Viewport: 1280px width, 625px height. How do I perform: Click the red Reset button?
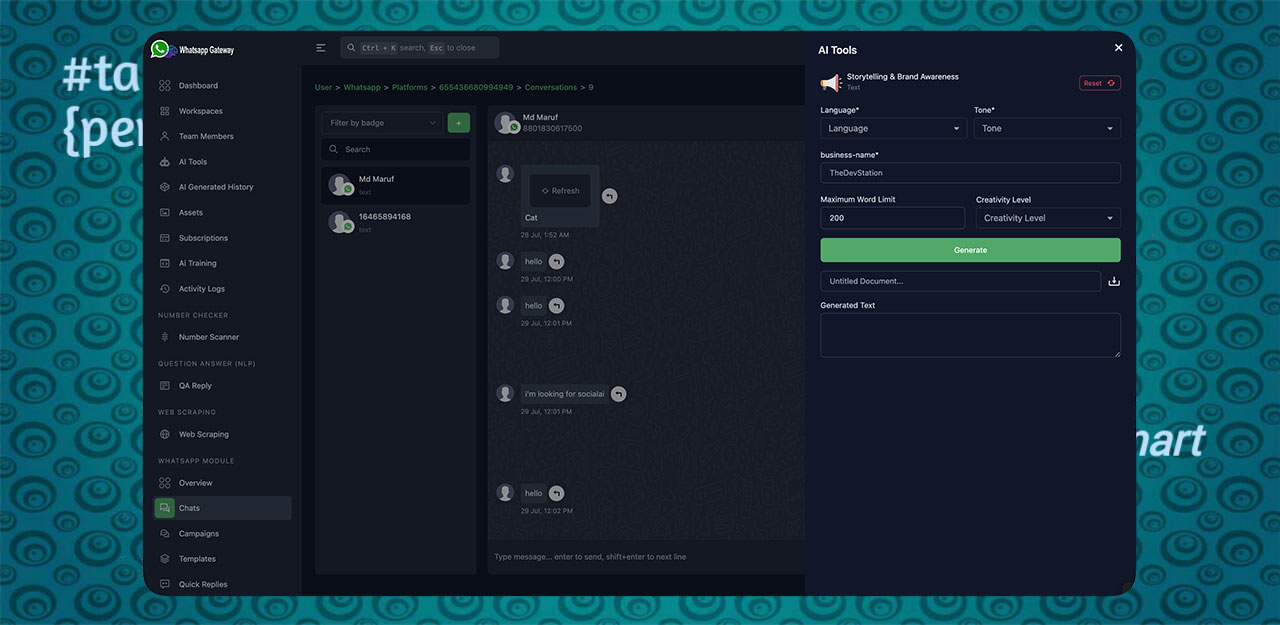click(1099, 84)
